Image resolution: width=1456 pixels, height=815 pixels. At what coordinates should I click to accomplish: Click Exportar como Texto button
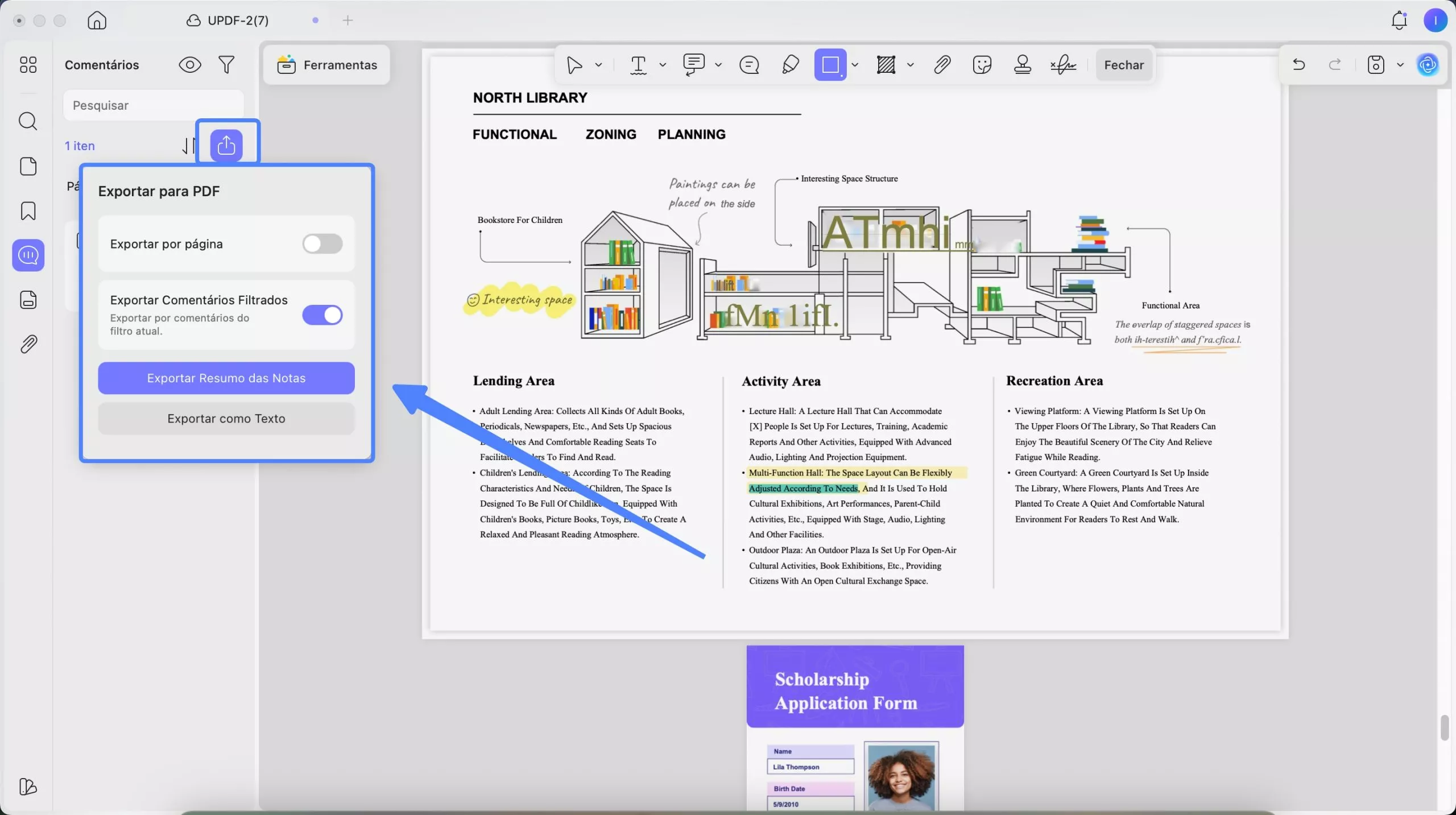tap(226, 419)
